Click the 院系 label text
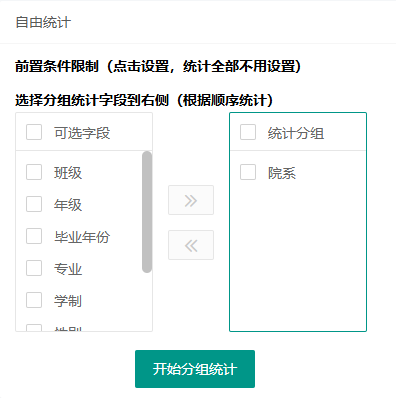Screen dimensions: 396x398 pyautogui.click(x=282, y=173)
